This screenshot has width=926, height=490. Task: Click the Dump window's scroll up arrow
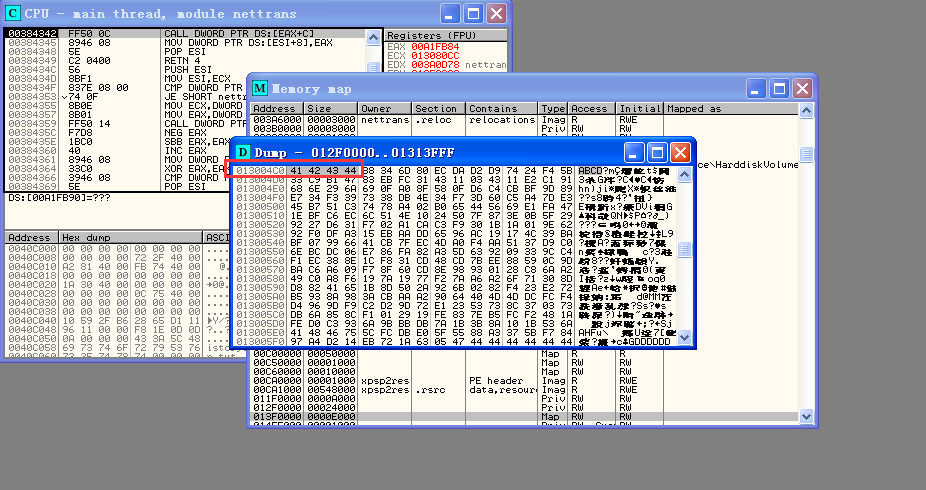point(684,174)
